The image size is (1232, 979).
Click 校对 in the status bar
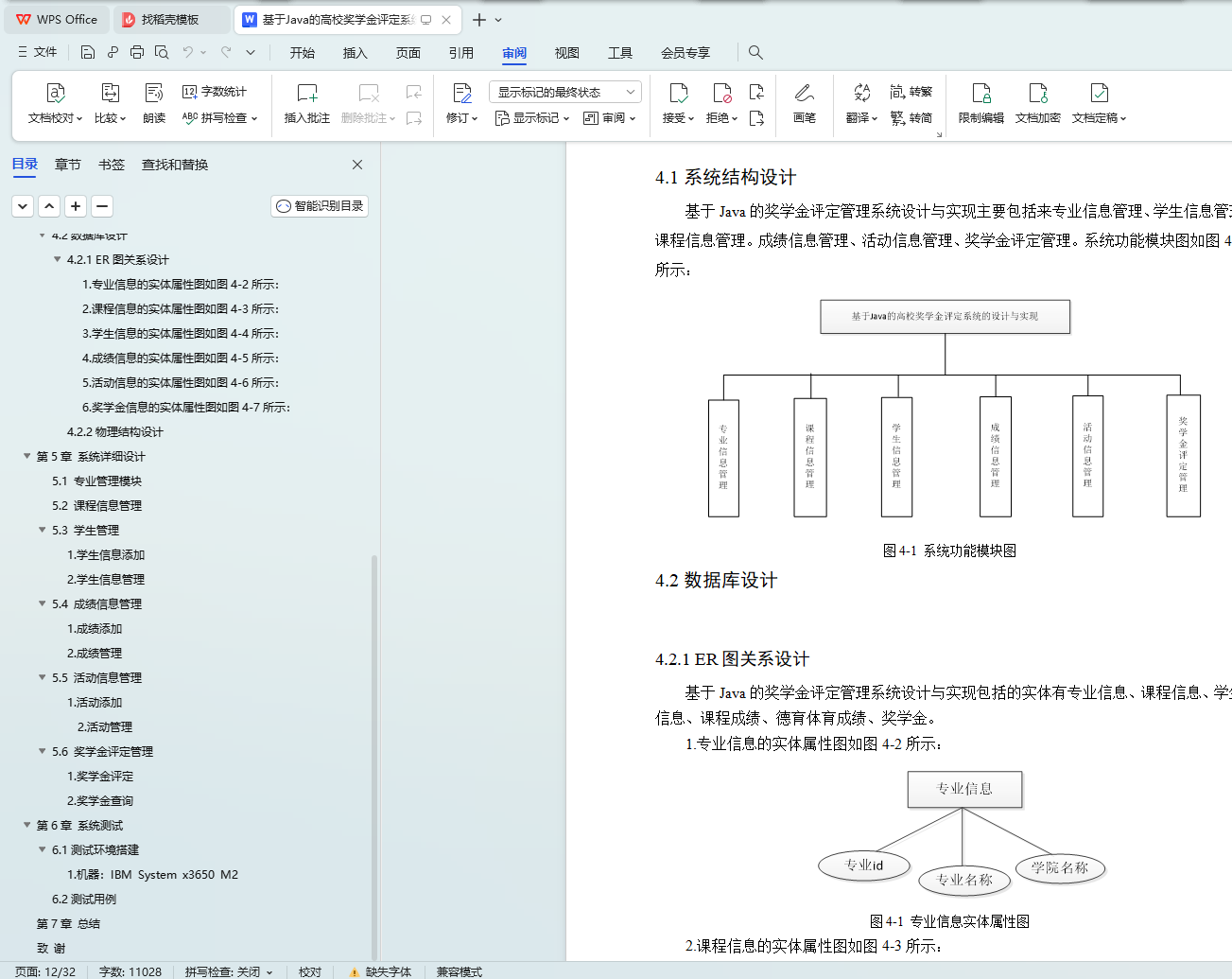[310, 971]
